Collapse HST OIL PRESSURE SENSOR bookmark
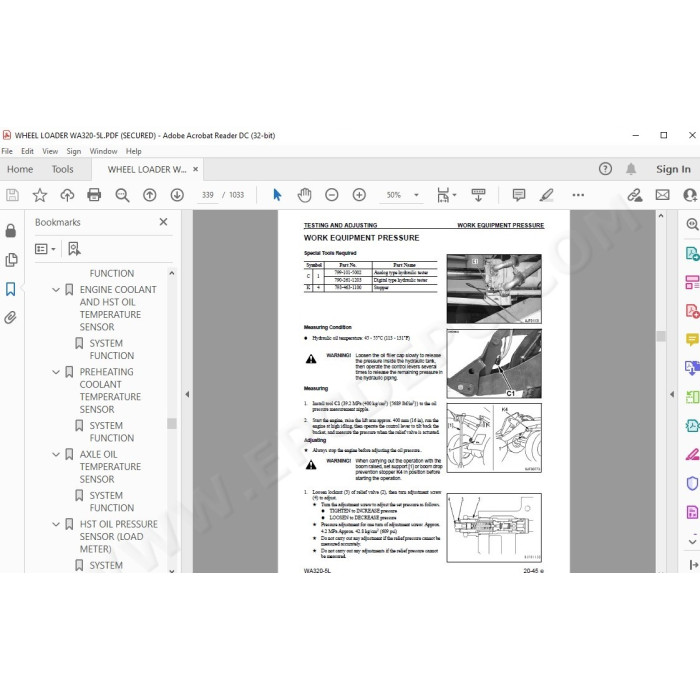 [x=56, y=524]
